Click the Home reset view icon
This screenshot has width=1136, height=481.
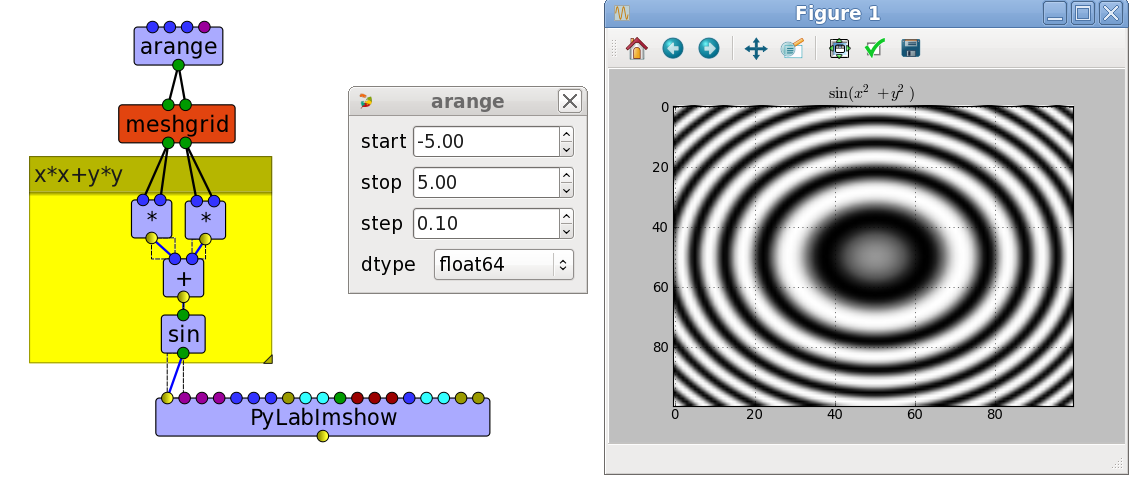[637, 49]
